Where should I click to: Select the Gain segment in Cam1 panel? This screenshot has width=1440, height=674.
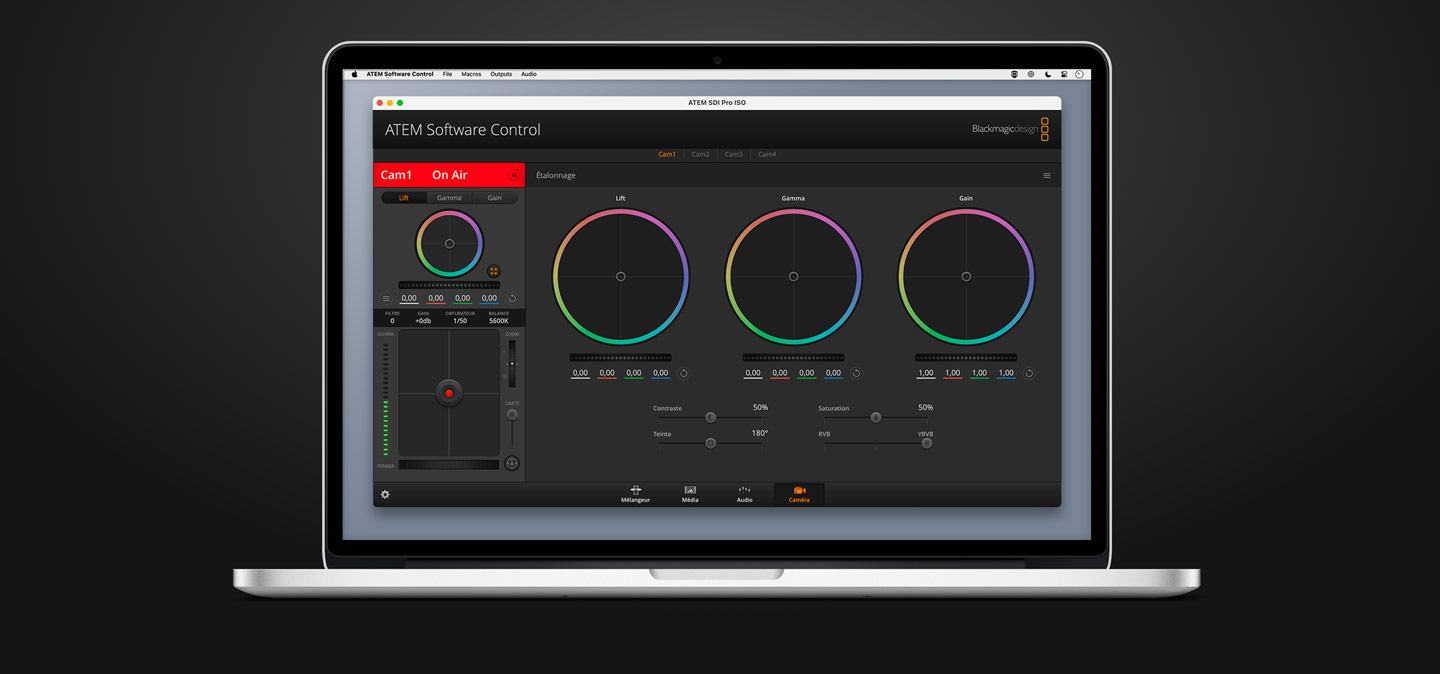[x=495, y=198]
